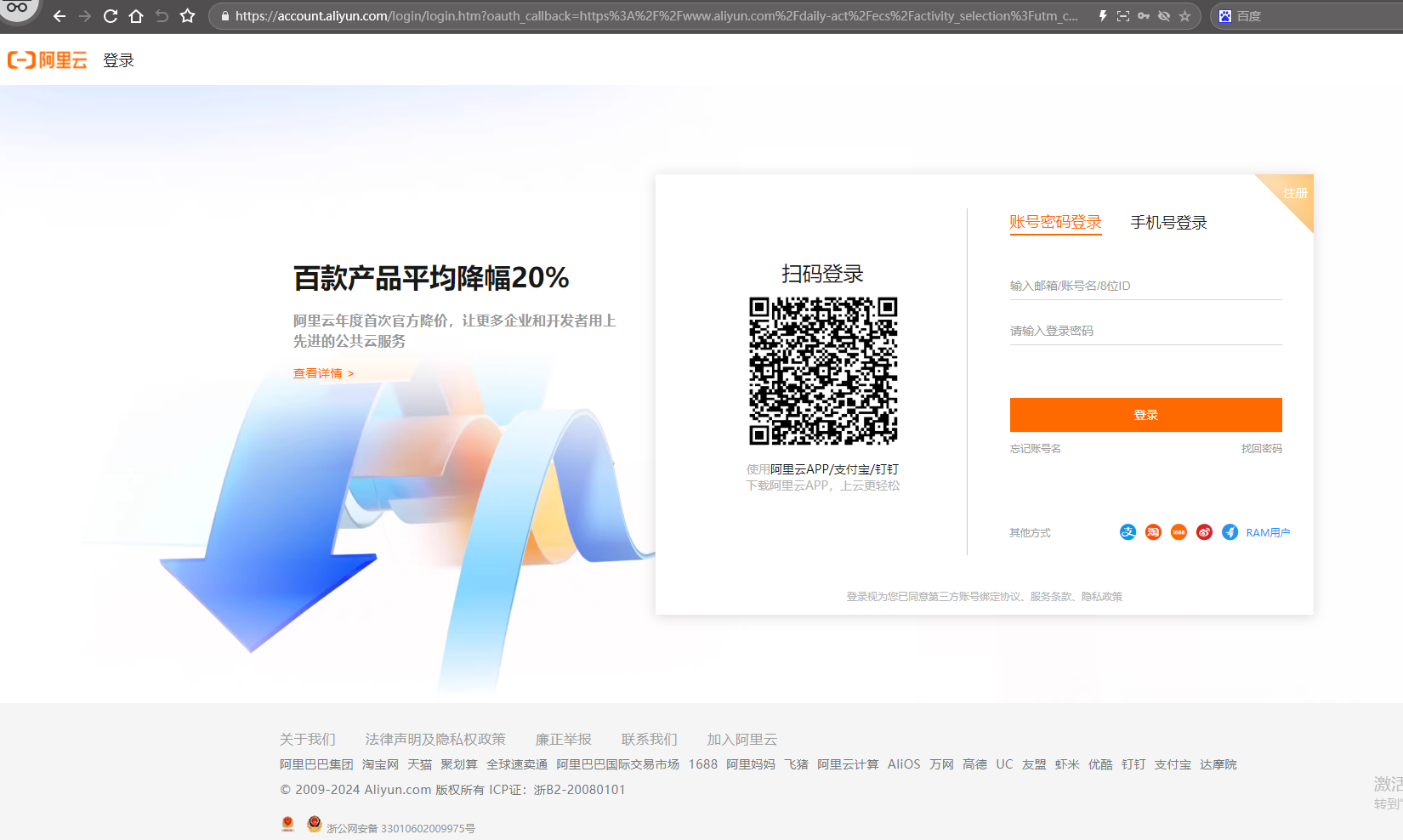
Task: Click the browser forward arrow
Action: [x=85, y=16]
